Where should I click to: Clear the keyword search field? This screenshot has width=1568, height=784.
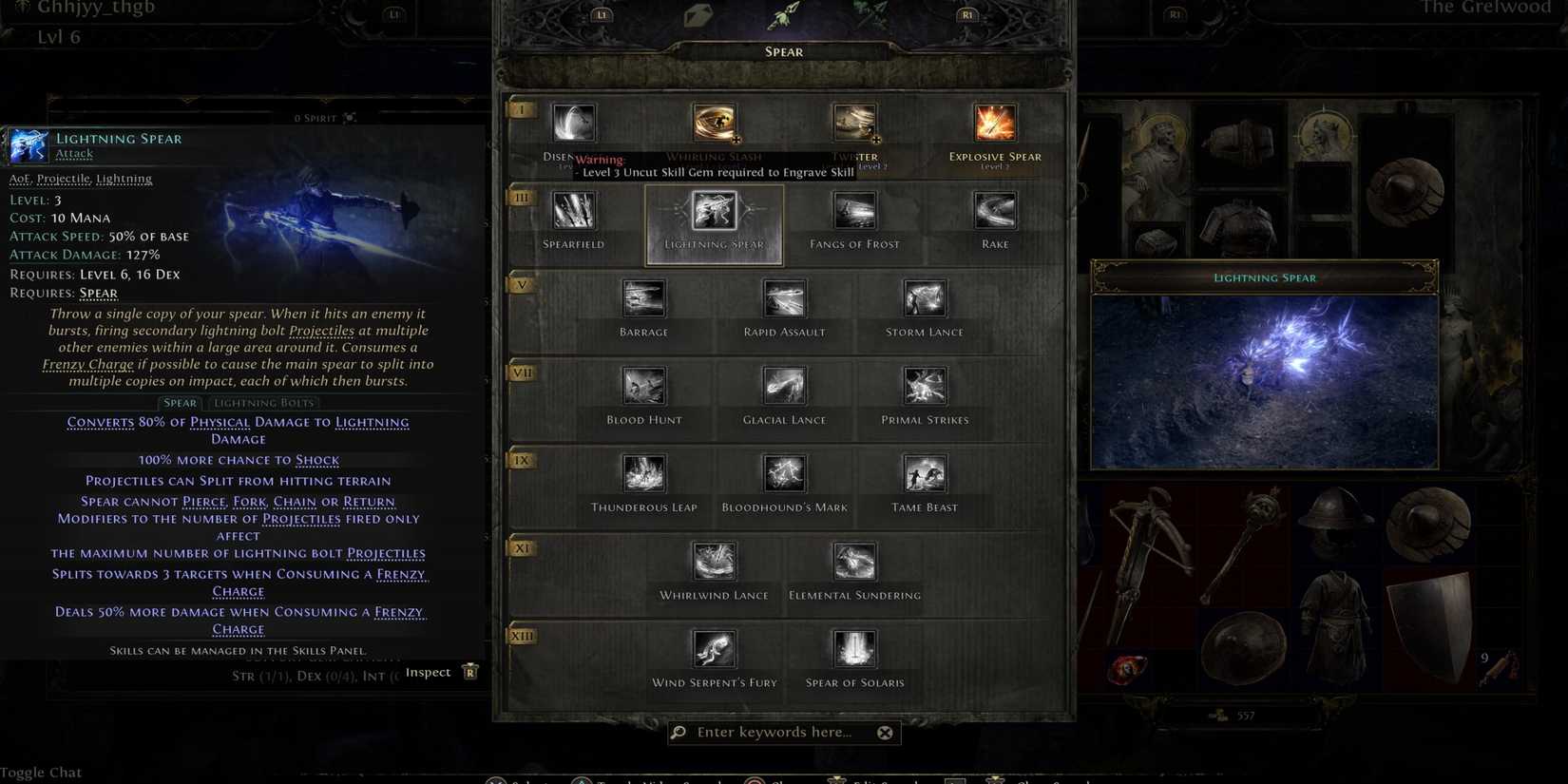885,733
